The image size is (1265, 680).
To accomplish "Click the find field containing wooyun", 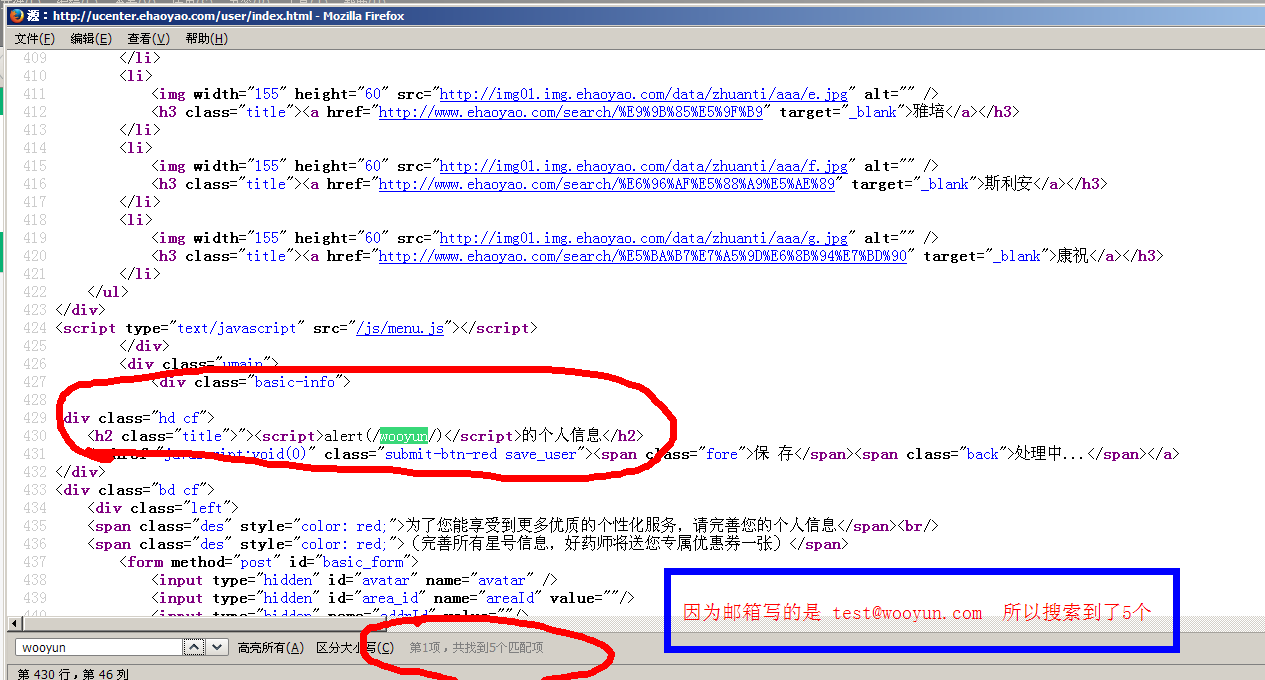I will tap(100, 647).
